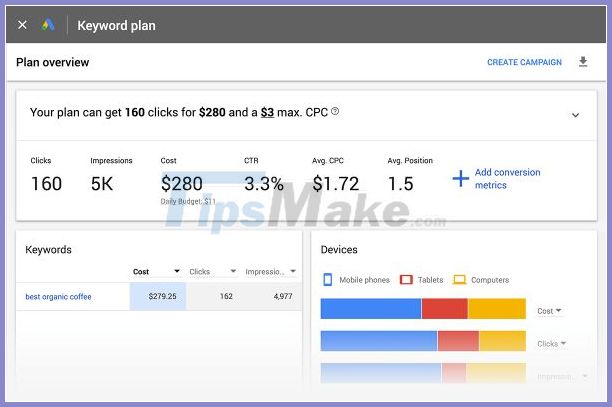The height and width of the screenshot is (407, 612).
Task: Click the $280 Cost metric value
Action: (181, 184)
